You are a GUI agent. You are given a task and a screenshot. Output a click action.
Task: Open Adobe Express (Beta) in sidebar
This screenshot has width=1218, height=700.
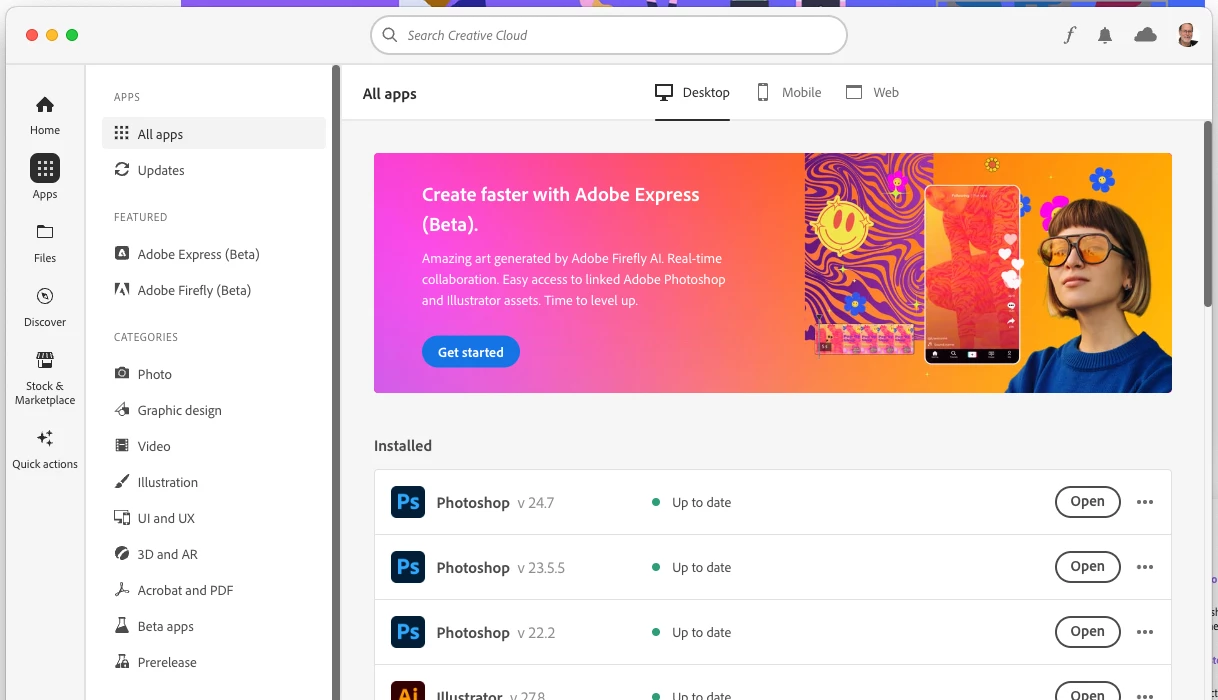pos(214,254)
